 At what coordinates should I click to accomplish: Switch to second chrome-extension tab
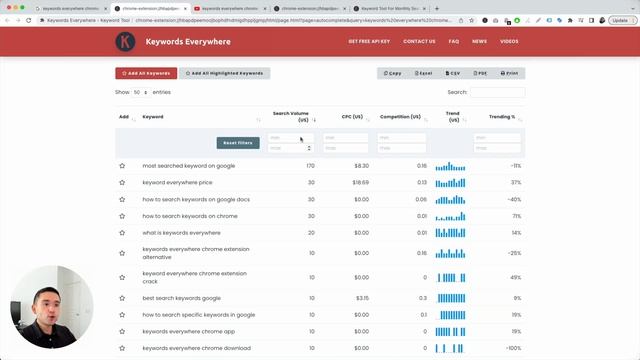click(310, 9)
